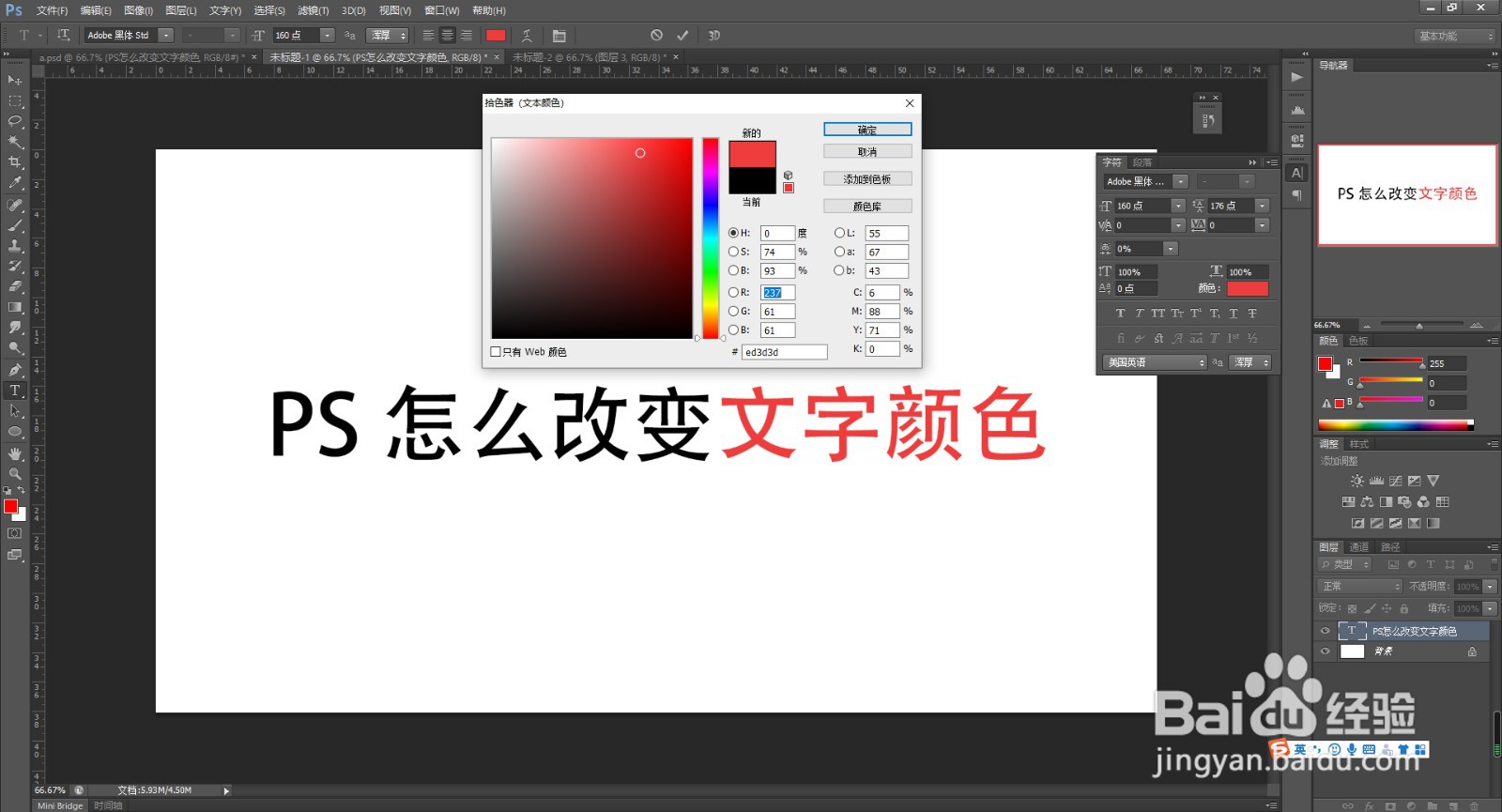Enable 'Only Web Colors' checkbox

tap(496, 352)
